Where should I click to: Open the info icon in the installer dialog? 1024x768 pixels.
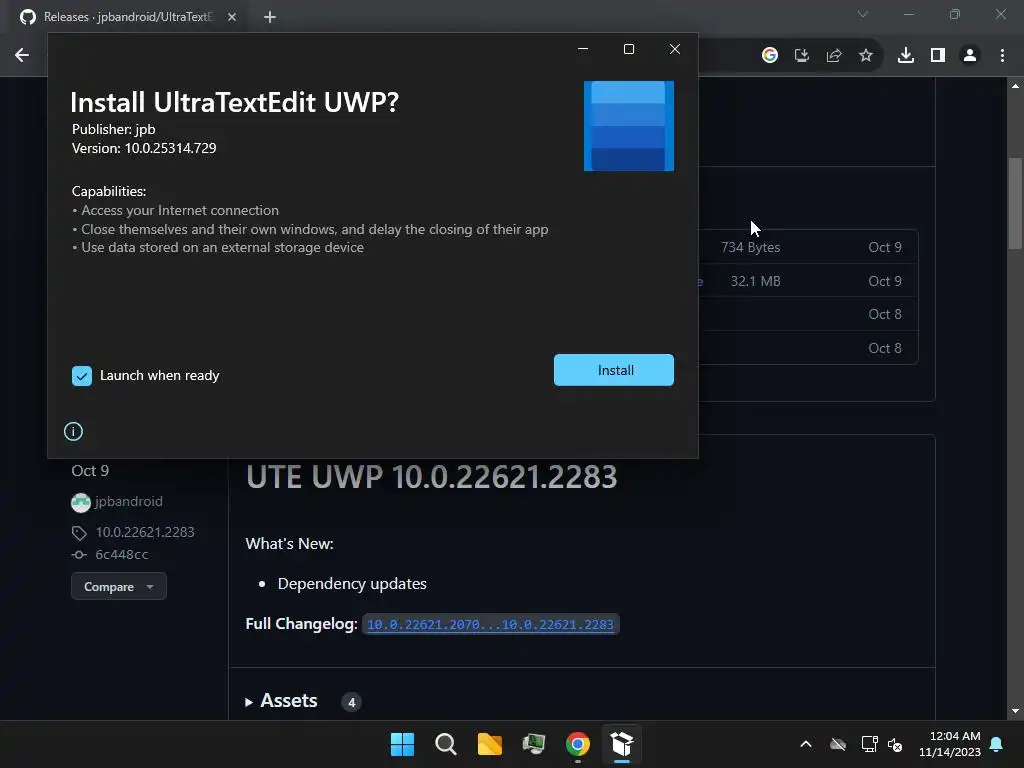tap(73, 431)
